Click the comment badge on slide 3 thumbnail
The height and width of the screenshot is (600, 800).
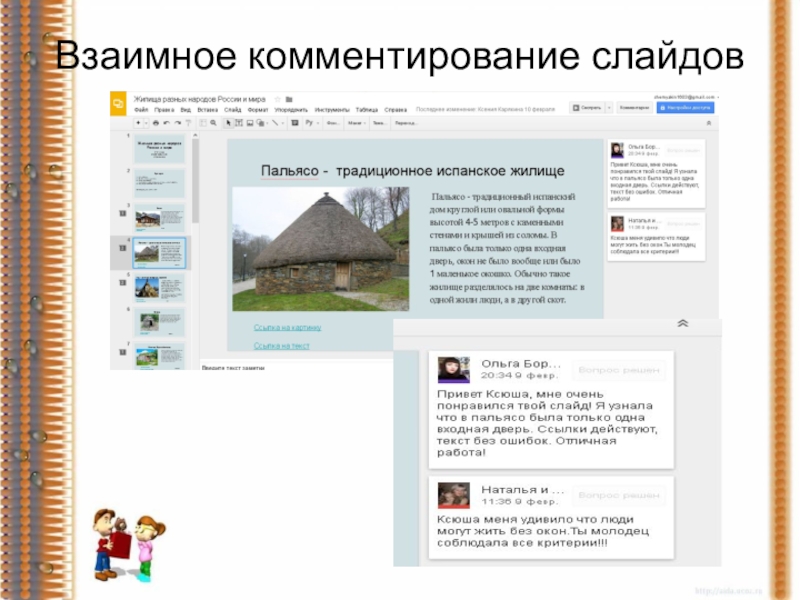pyautogui.click(x=122, y=213)
